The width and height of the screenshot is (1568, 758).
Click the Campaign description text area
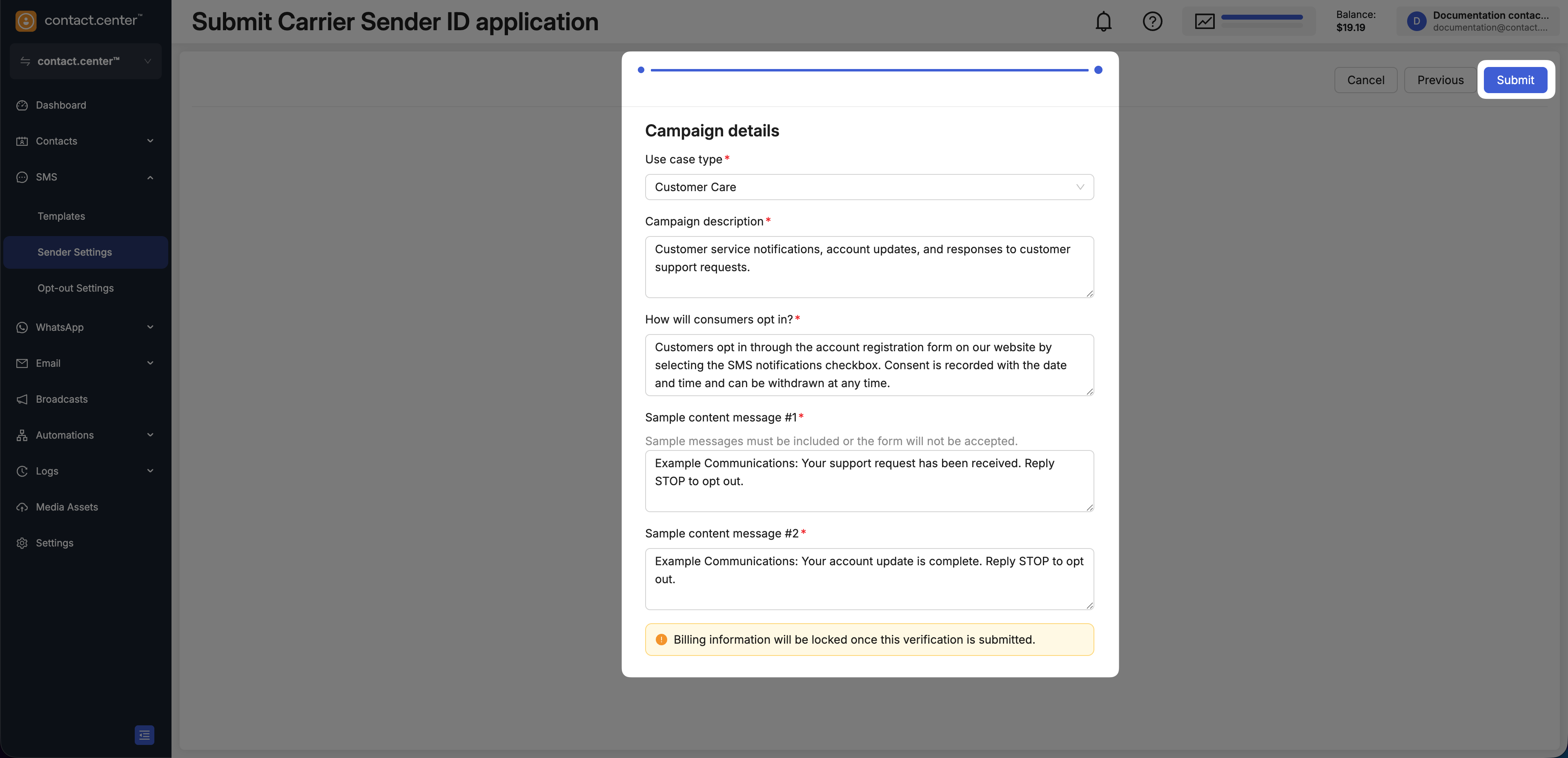(x=869, y=267)
